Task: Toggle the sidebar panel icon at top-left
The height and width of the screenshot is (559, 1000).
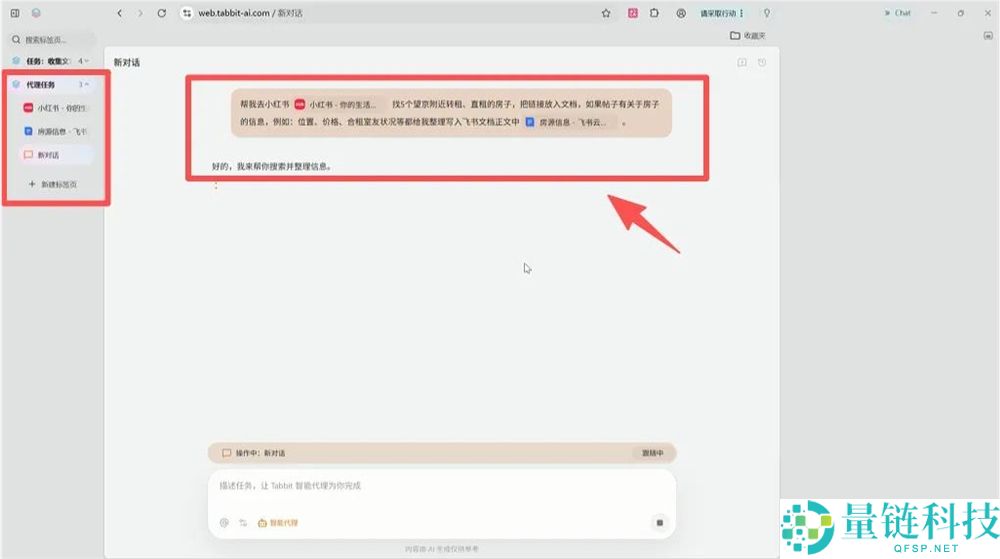Action: [15, 13]
